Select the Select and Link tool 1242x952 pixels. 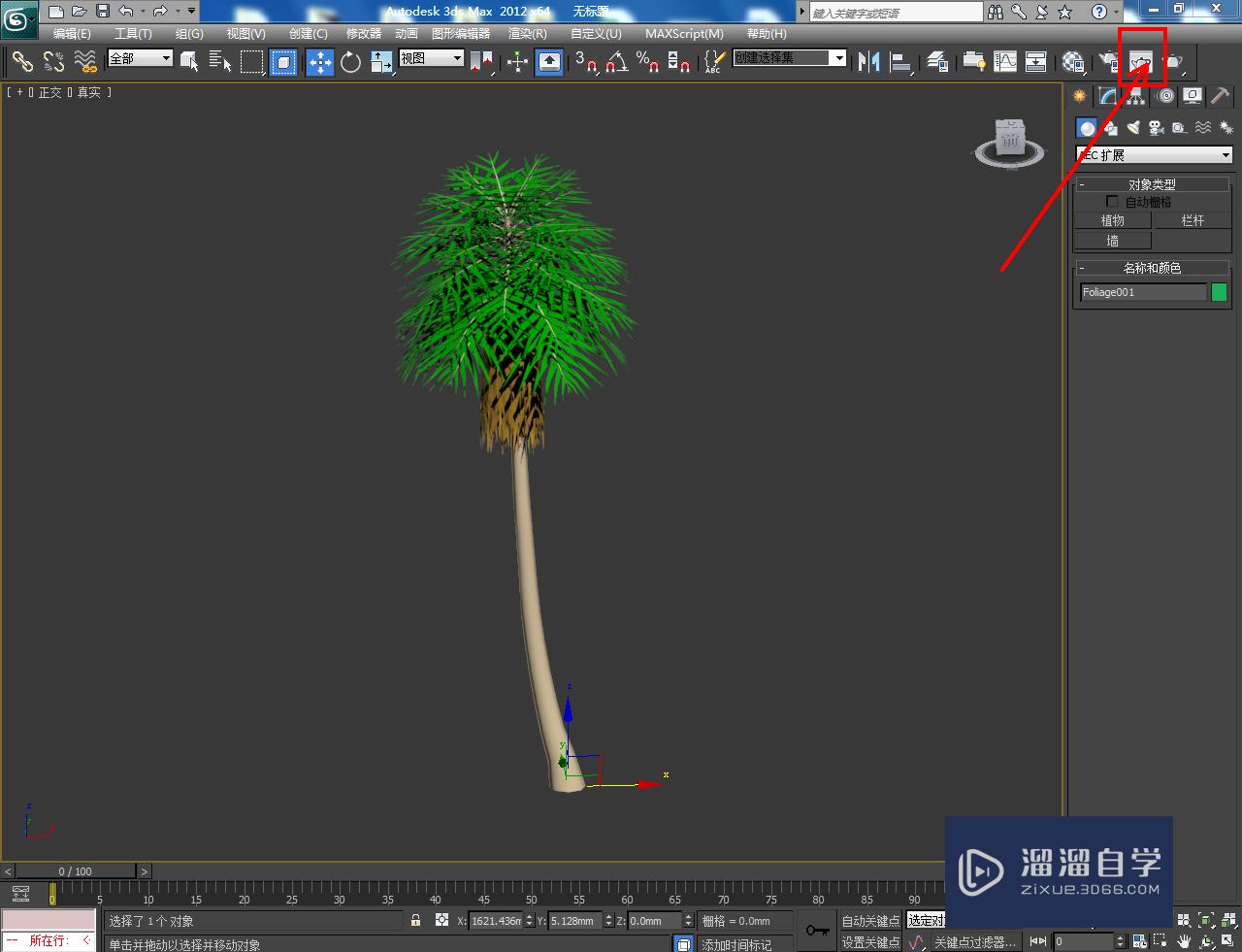[22, 62]
